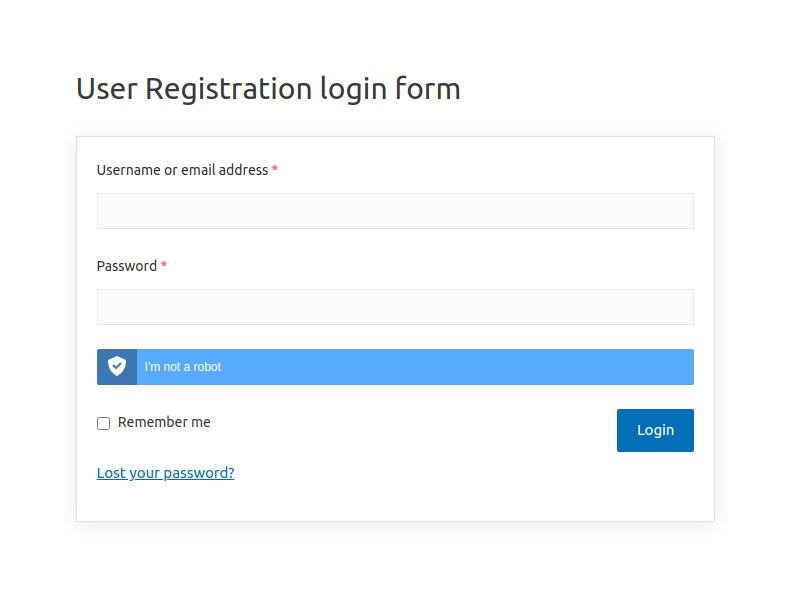The width and height of the screenshot is (788, 596).
Task: Tick the Remember me checkbox
Action: pyautogui.click(x=103, y=423)
